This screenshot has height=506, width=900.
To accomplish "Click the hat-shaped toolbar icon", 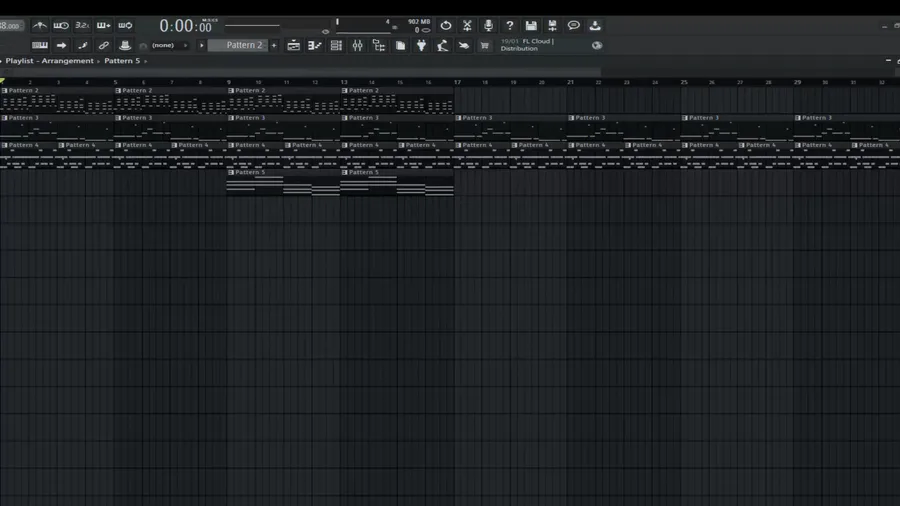I will coord(125,45).
